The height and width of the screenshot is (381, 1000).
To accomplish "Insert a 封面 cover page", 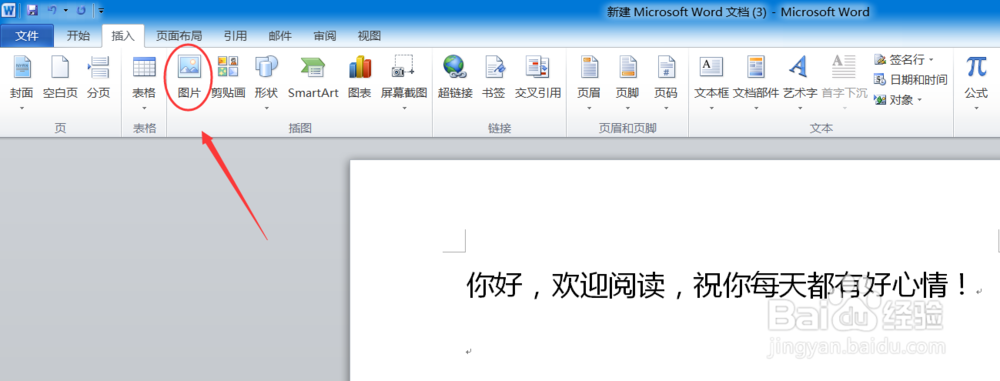I will (21, 82).
